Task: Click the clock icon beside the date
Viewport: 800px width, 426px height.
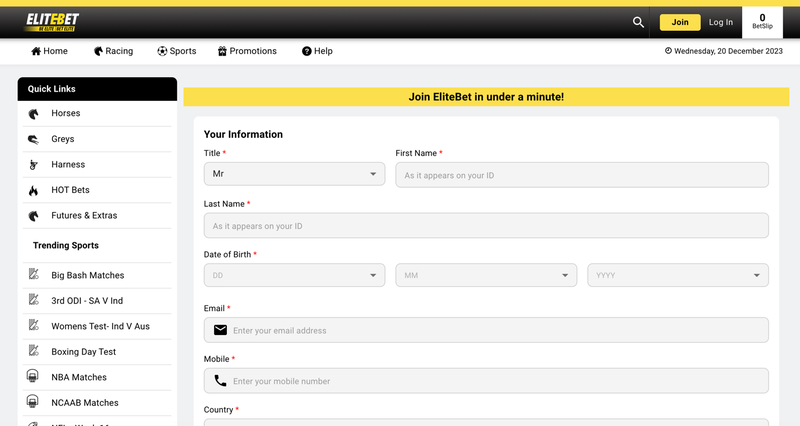Action: (668, 51)
